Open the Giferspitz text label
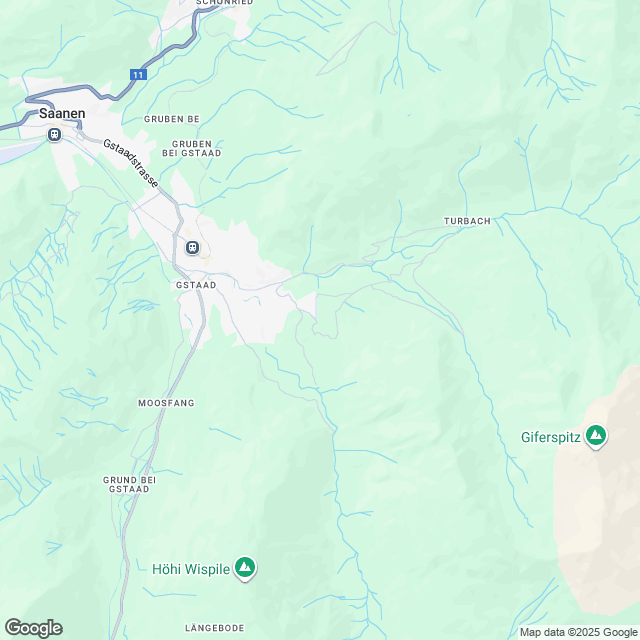640x640 pixels. (x=551, y=437)
